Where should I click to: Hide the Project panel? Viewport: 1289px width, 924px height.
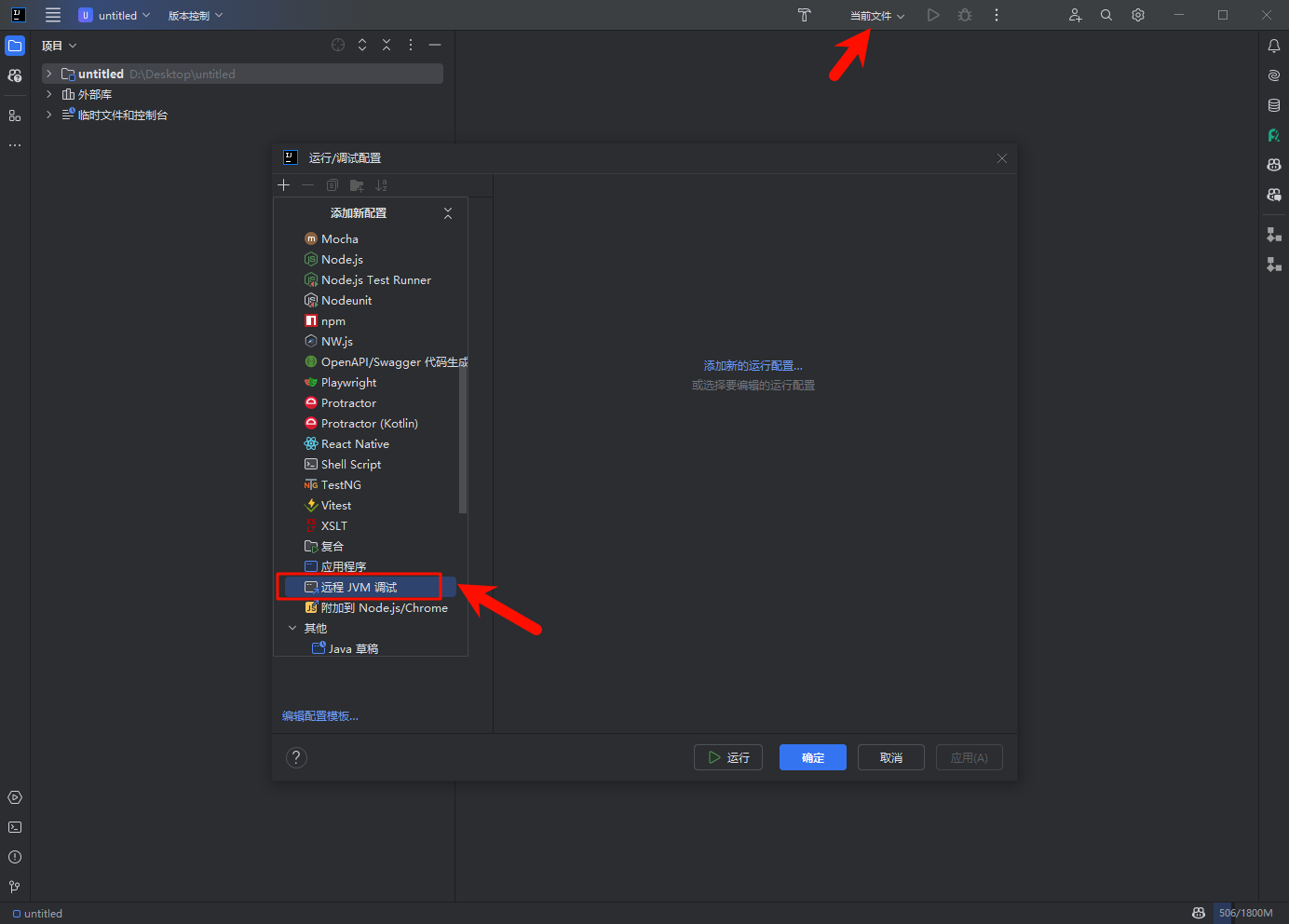[x=435, y=45]
